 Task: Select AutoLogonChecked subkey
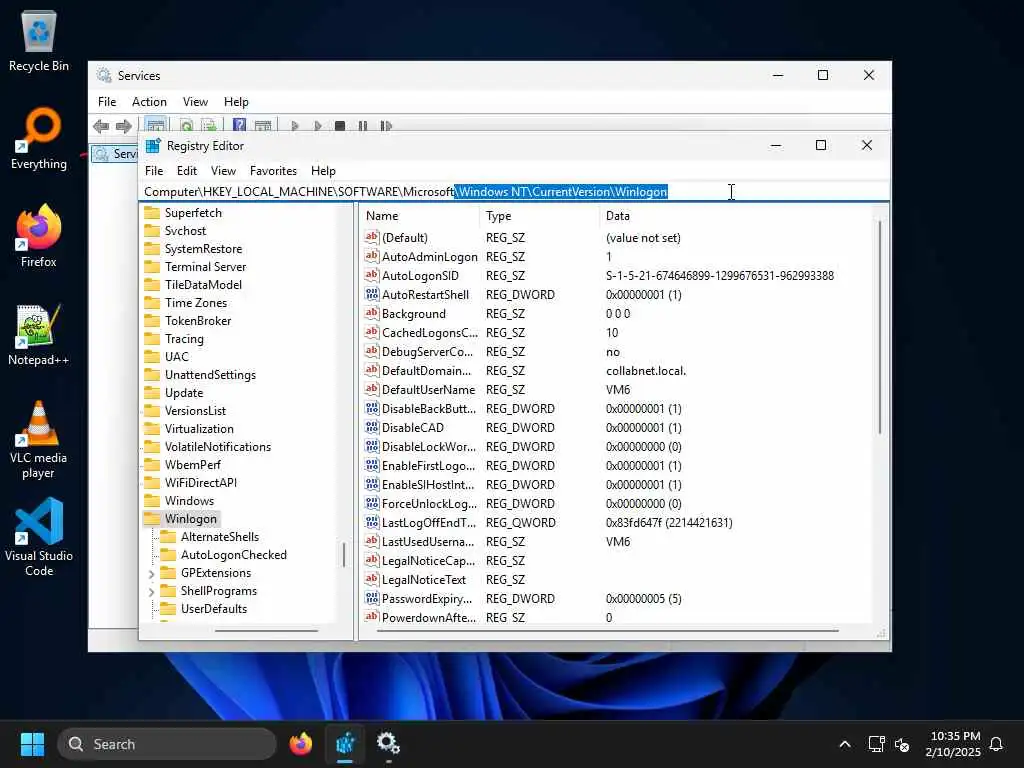coord(233,554)
